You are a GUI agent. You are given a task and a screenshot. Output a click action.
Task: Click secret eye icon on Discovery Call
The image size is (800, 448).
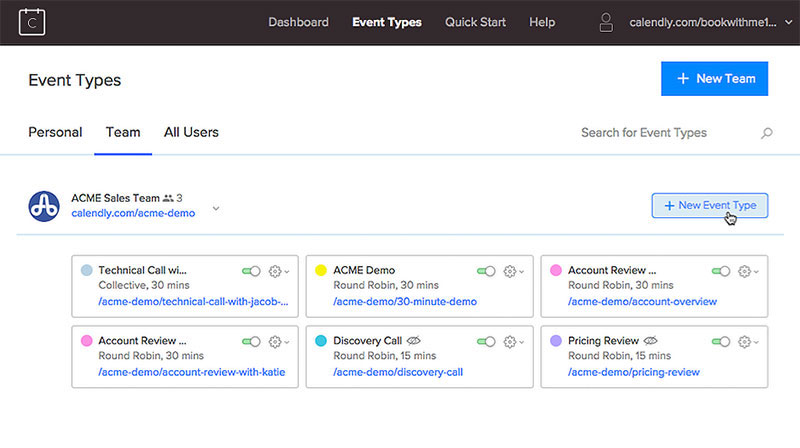pyautogui.click(x=414, y=341)
